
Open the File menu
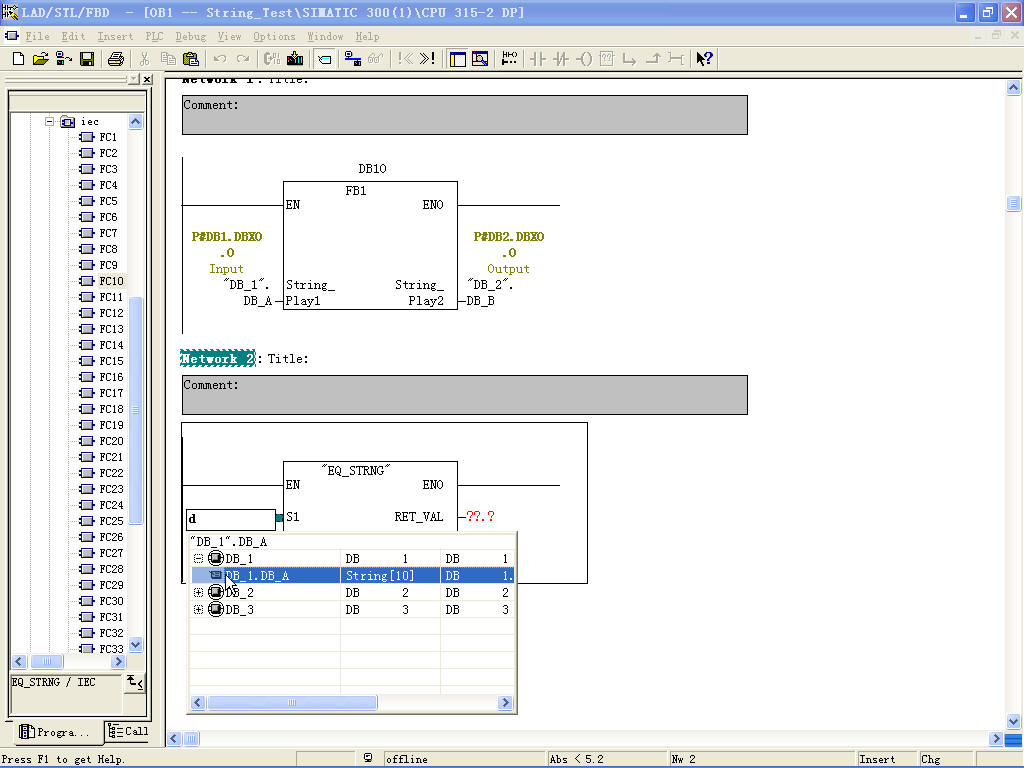(37, 37)
